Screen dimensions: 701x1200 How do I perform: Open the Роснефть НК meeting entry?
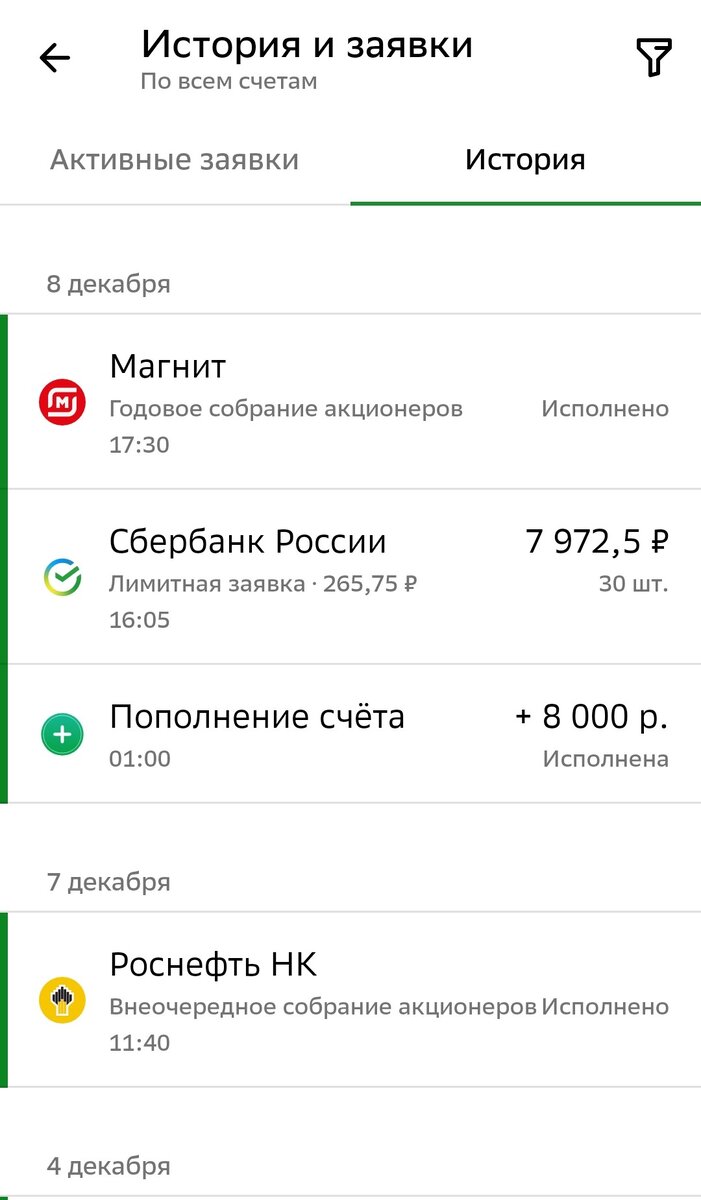[x=300, y=995]
